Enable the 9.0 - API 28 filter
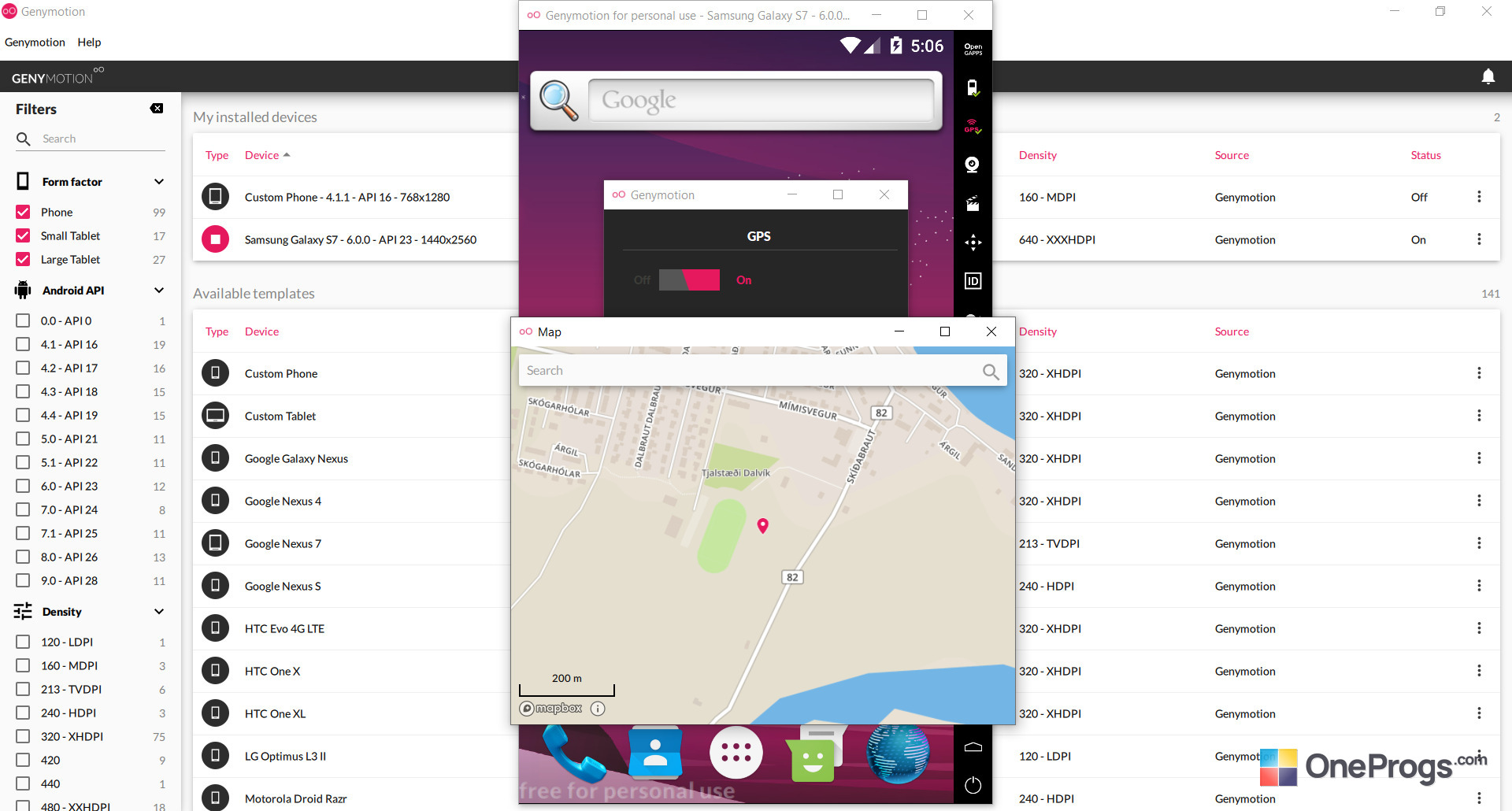 point(23,580)
